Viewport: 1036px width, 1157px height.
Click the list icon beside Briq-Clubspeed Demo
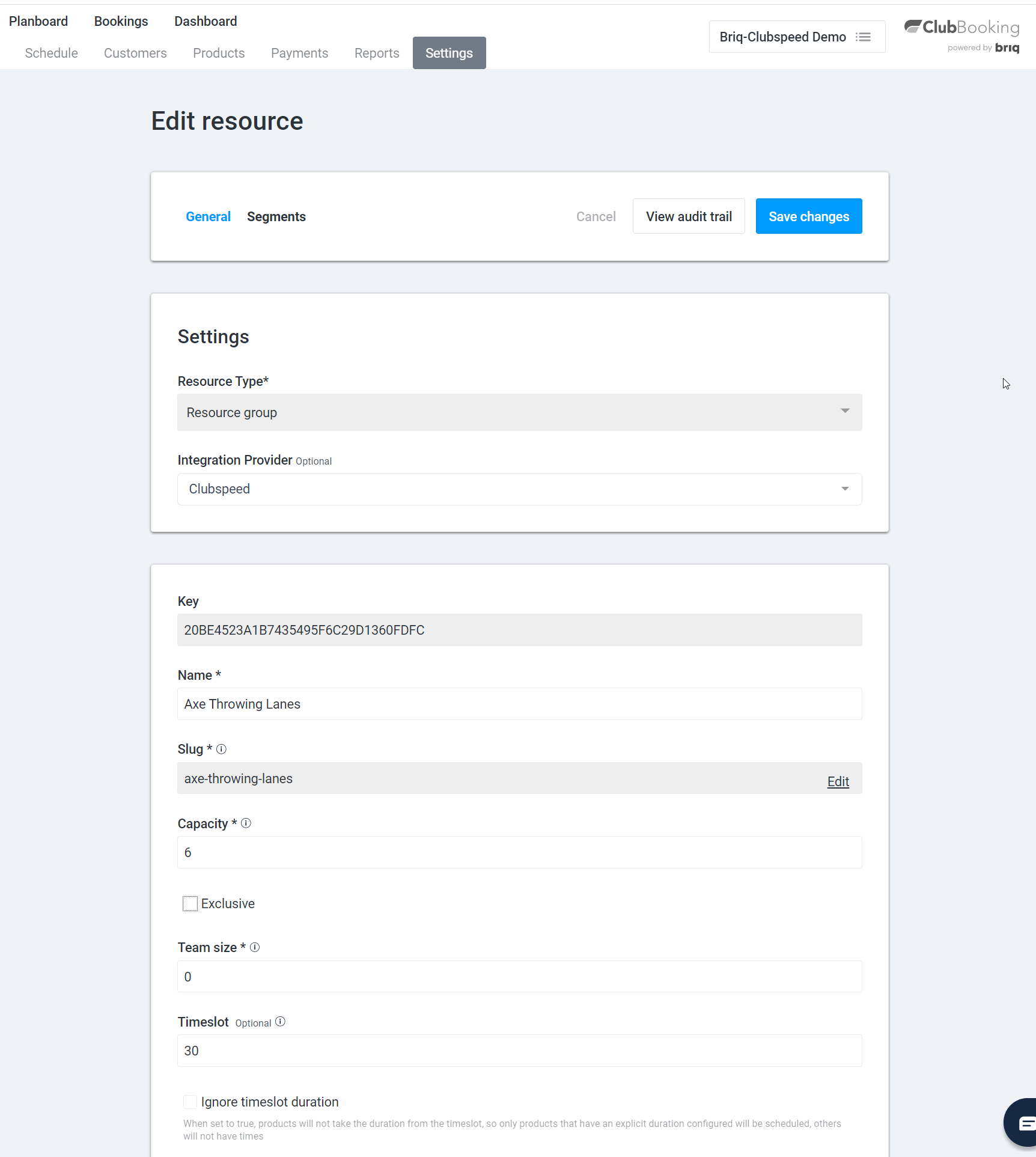(863, 37)
